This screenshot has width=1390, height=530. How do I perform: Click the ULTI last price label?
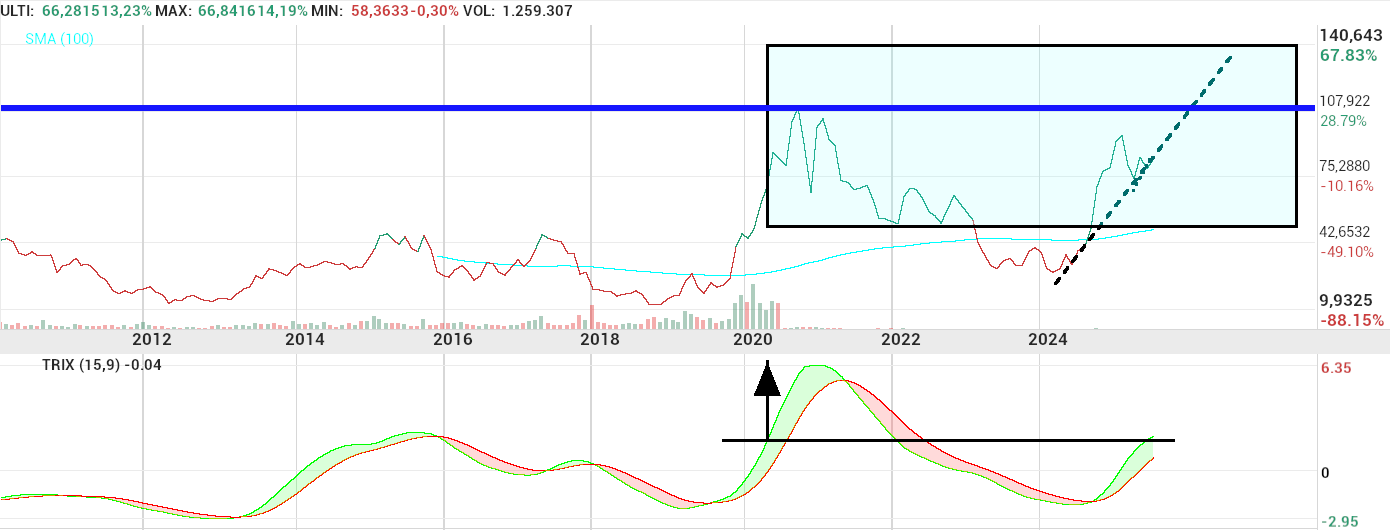tap(19, 10)
